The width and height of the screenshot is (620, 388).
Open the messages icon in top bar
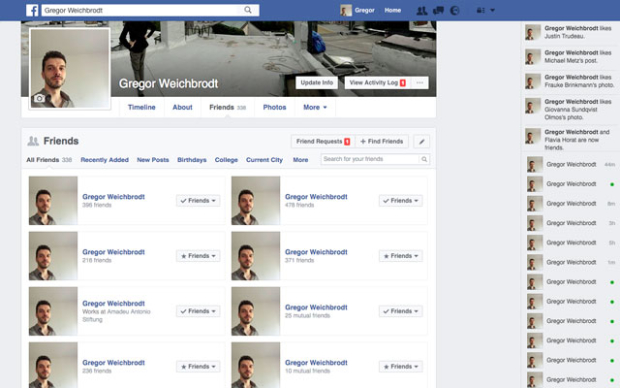coord(439,11)
